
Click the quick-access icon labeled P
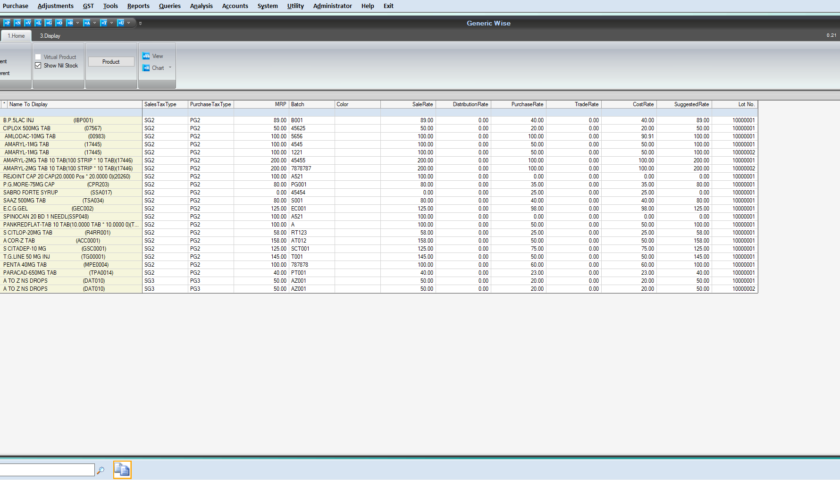coord(6,23)
